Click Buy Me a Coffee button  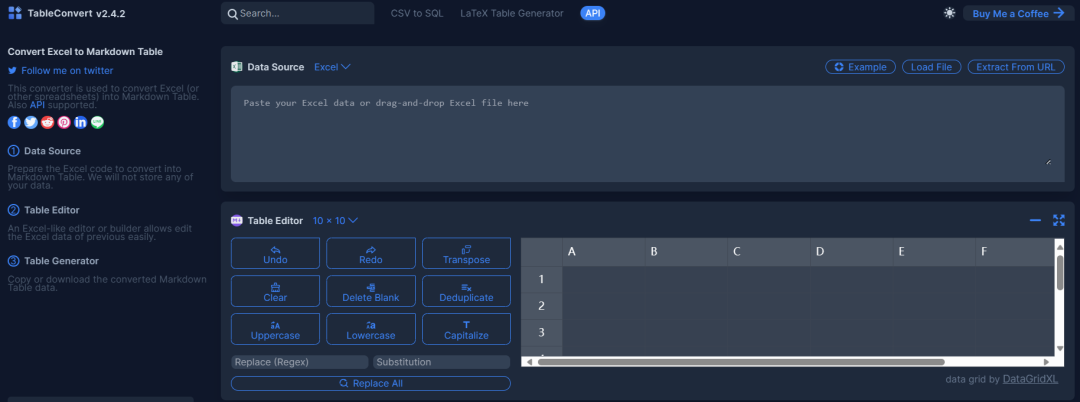tap(1019, 13)
